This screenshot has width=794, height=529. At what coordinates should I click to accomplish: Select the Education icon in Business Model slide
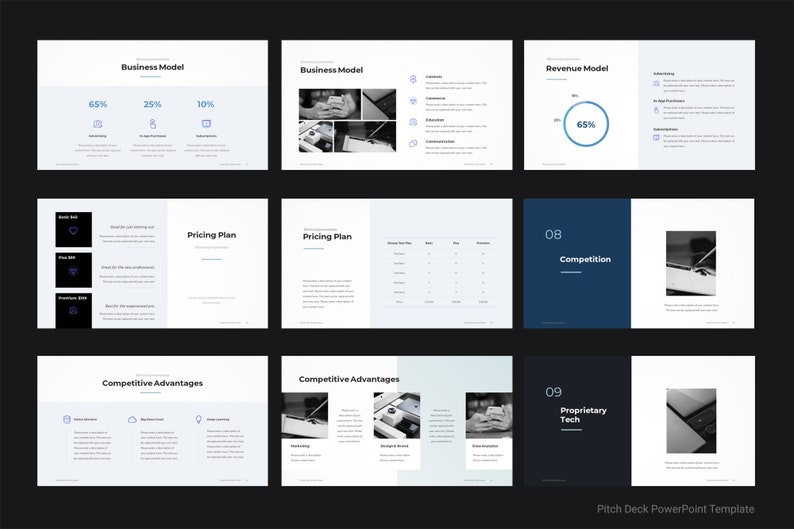[413, 122]
